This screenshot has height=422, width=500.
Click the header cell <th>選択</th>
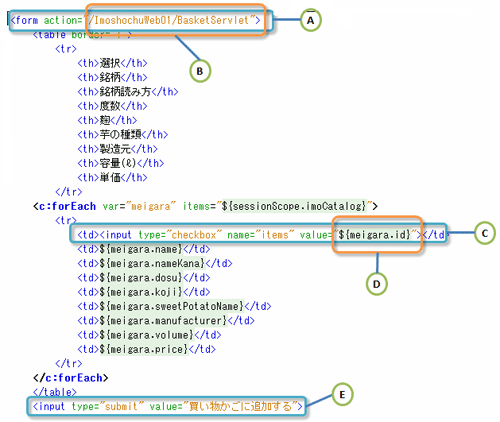[112, 63]
